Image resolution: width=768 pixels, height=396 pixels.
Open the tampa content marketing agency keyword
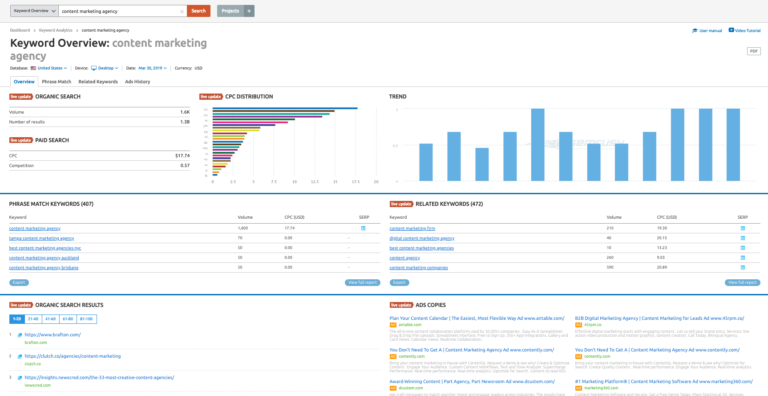tap(42, 238)
